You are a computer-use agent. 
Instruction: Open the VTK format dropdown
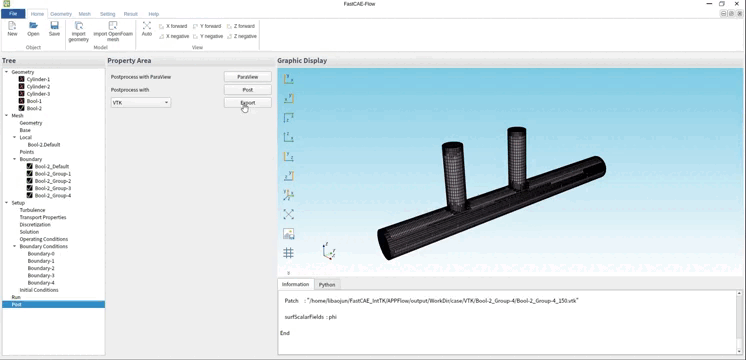click(141, 102)
